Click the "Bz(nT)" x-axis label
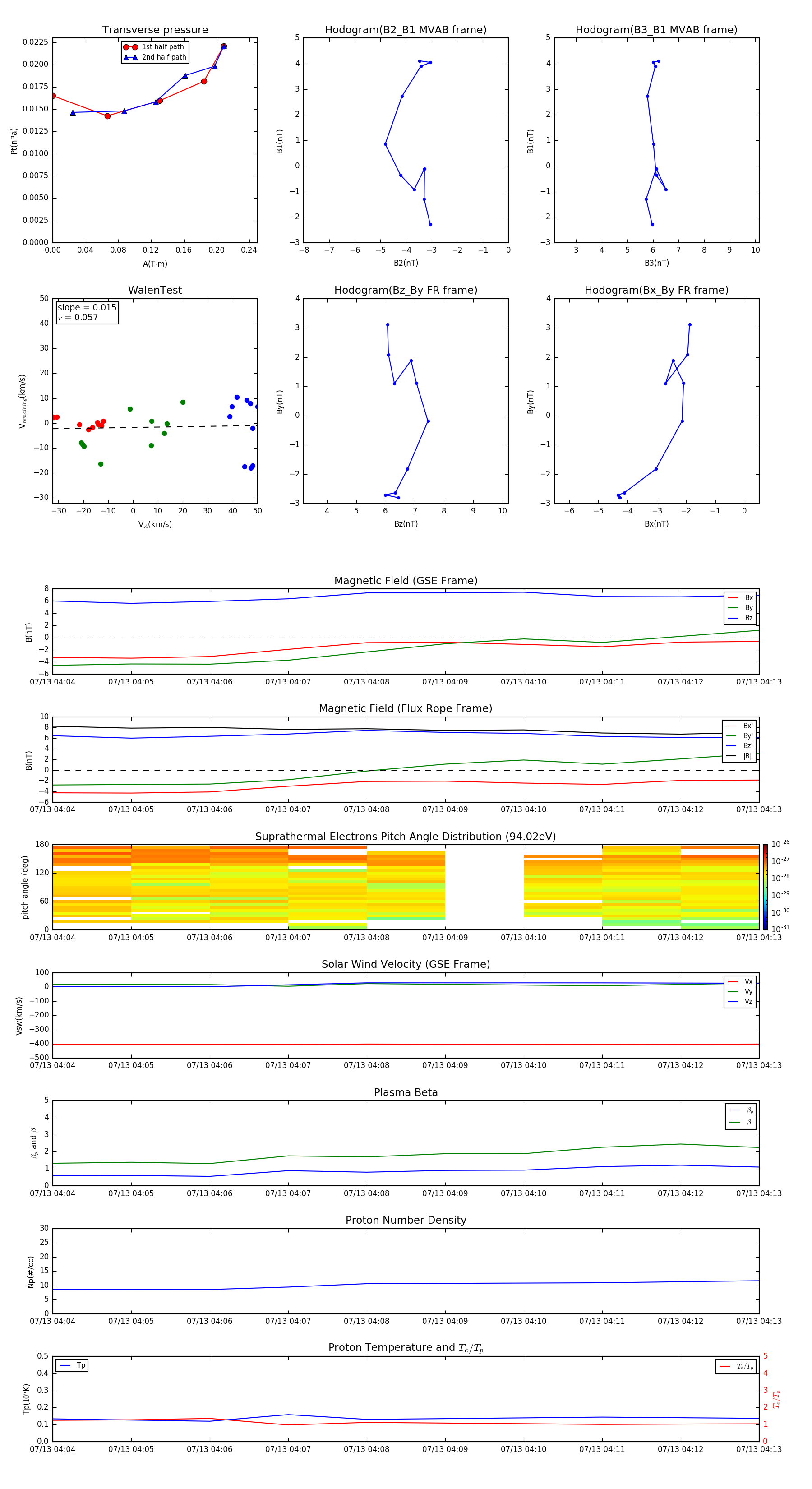The height and width of the screenshot is (1489, 812). 406,524
